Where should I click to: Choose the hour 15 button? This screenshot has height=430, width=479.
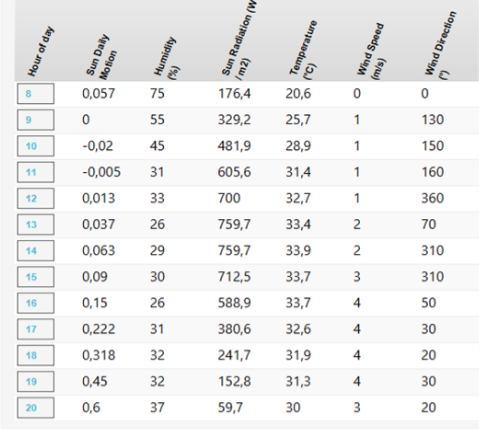(x=36, y=277)
